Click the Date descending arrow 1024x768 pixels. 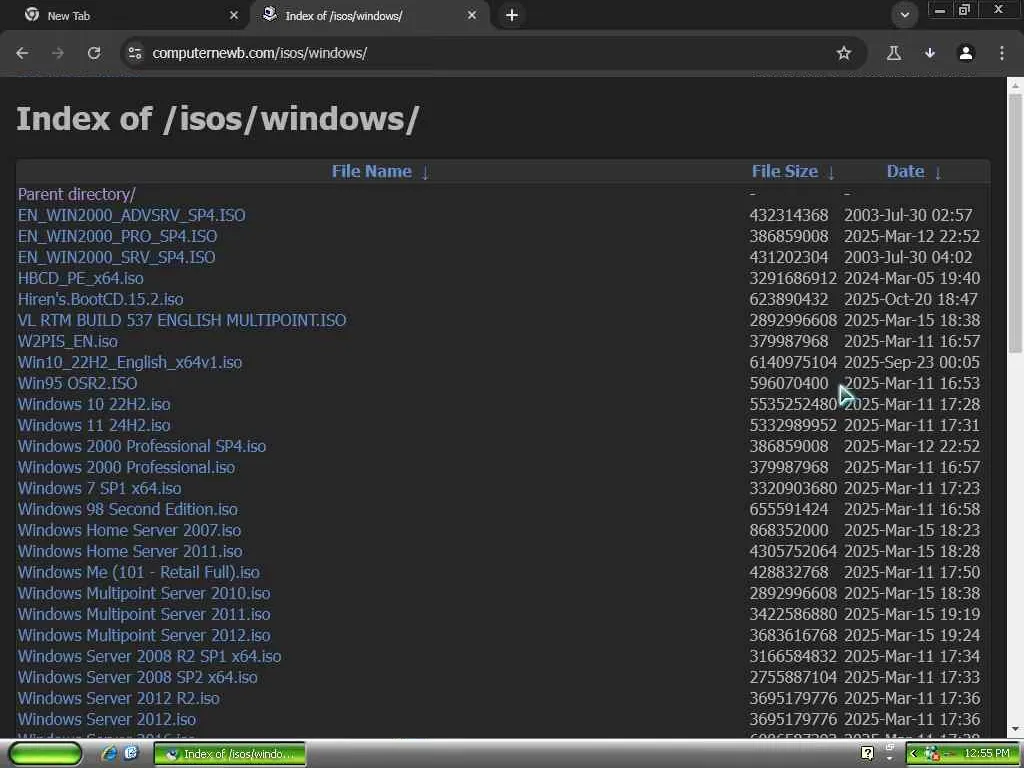point(938,172)
